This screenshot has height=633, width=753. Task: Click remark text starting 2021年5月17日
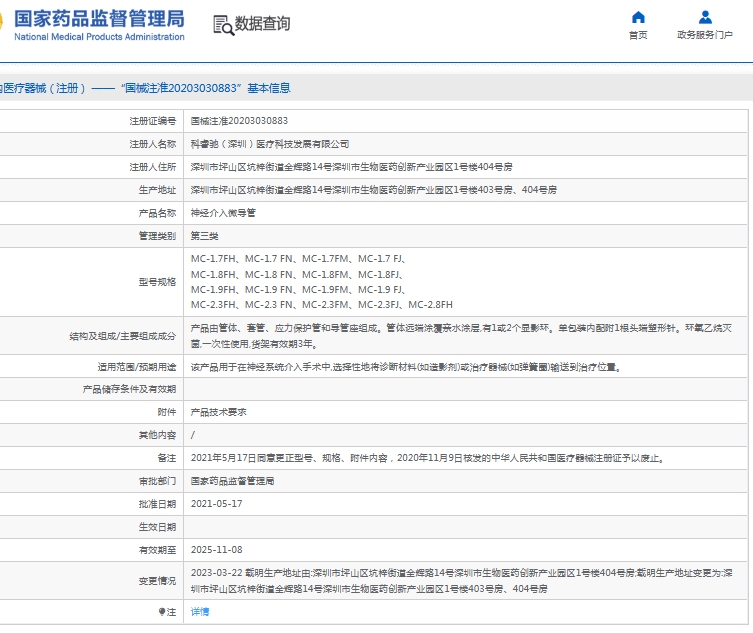427,458
